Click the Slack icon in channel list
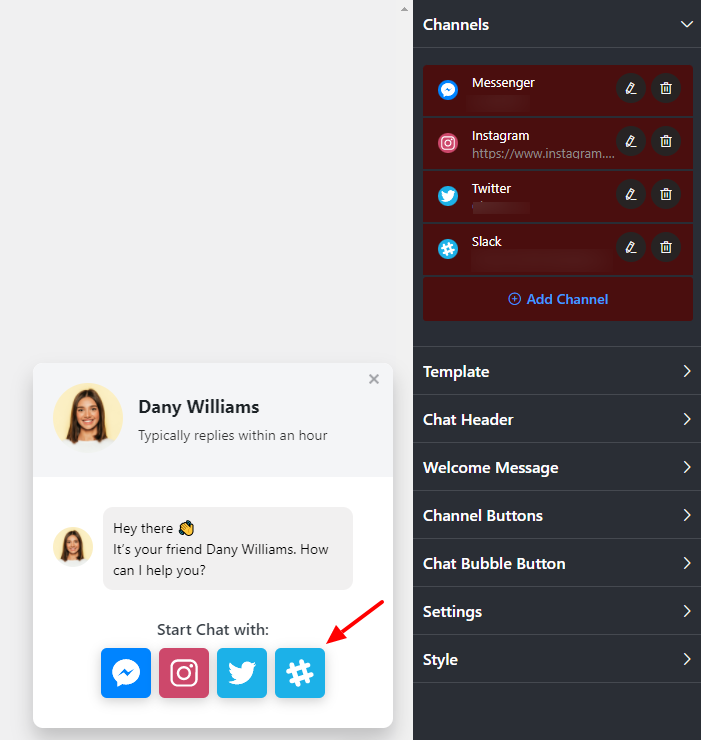This screenshot has width=701, height=740. [448, 248]
